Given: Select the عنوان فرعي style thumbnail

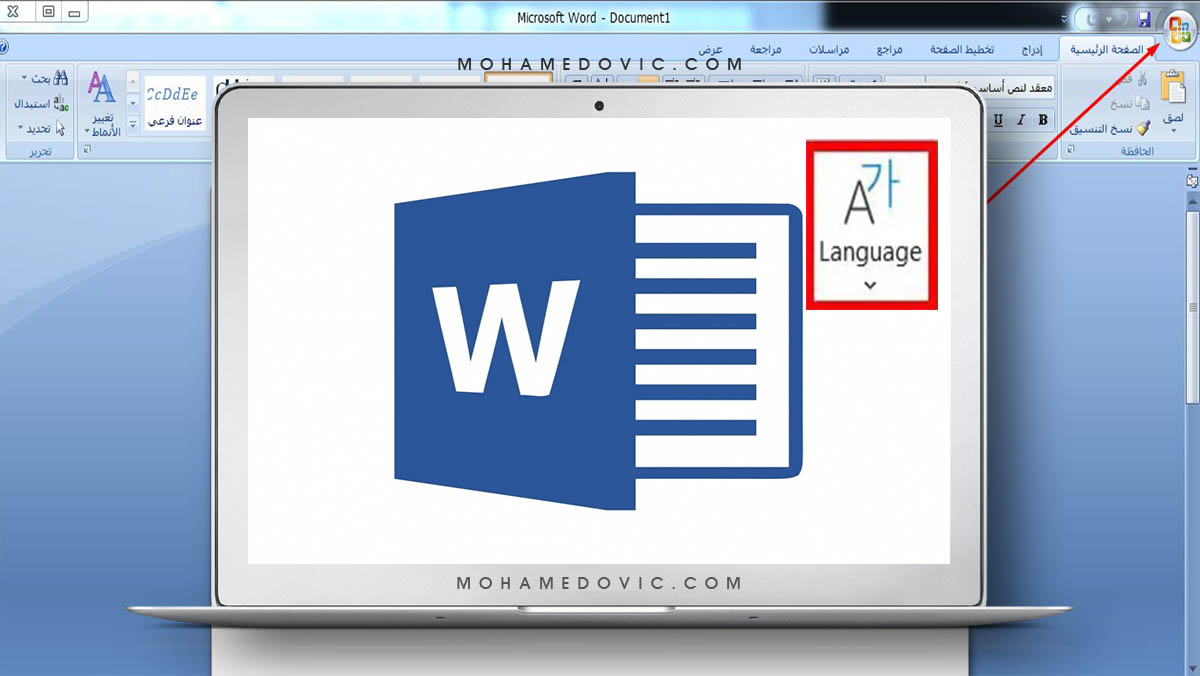Looking at the screenshot, I should pos(175,104).
